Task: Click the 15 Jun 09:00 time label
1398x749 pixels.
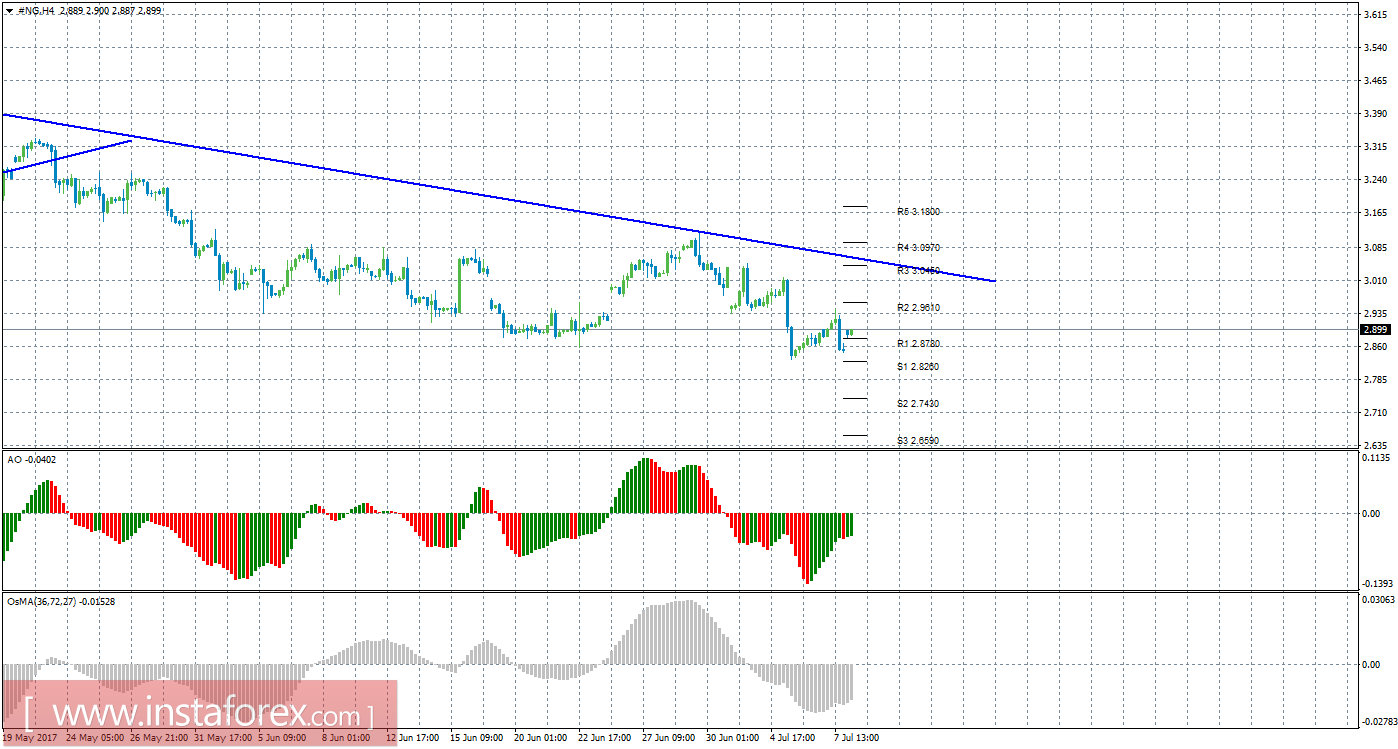Action: coord(479,738)
